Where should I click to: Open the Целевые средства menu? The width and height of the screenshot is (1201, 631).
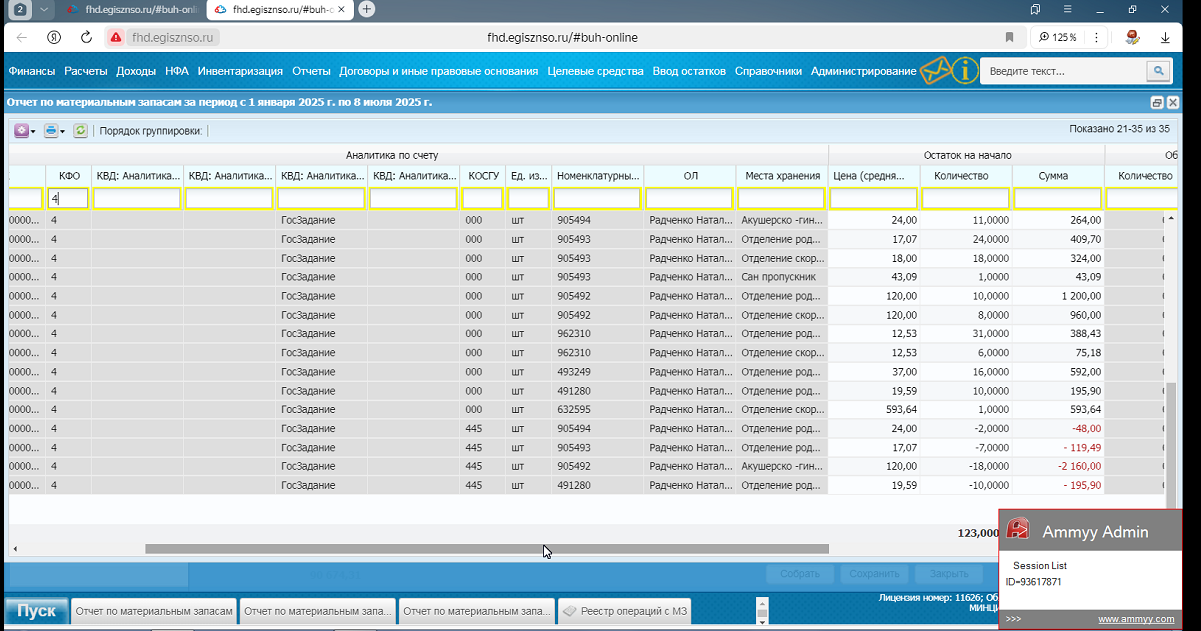coord(595,71)
